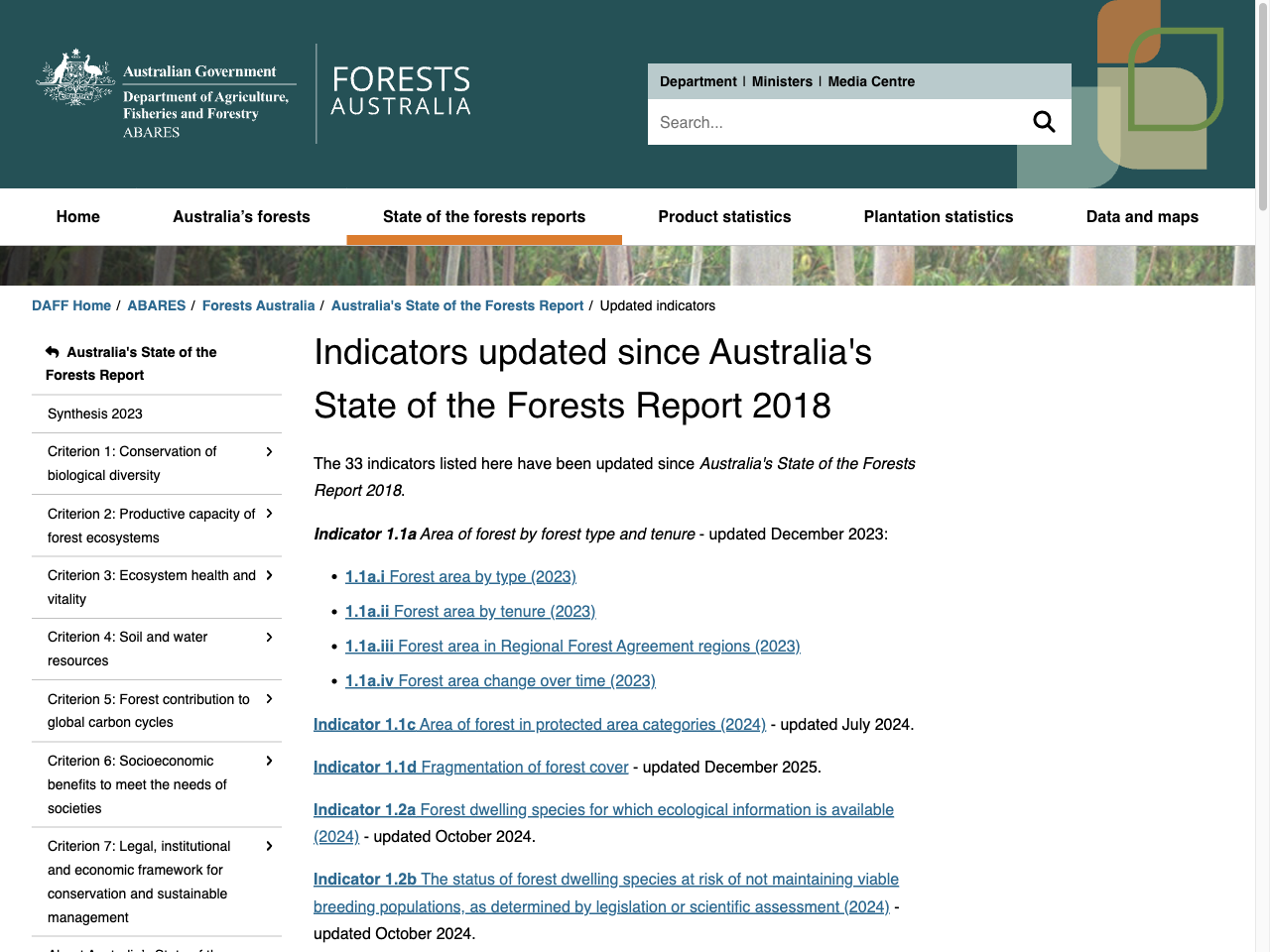Open the Product statistics menu

(724, 216)
